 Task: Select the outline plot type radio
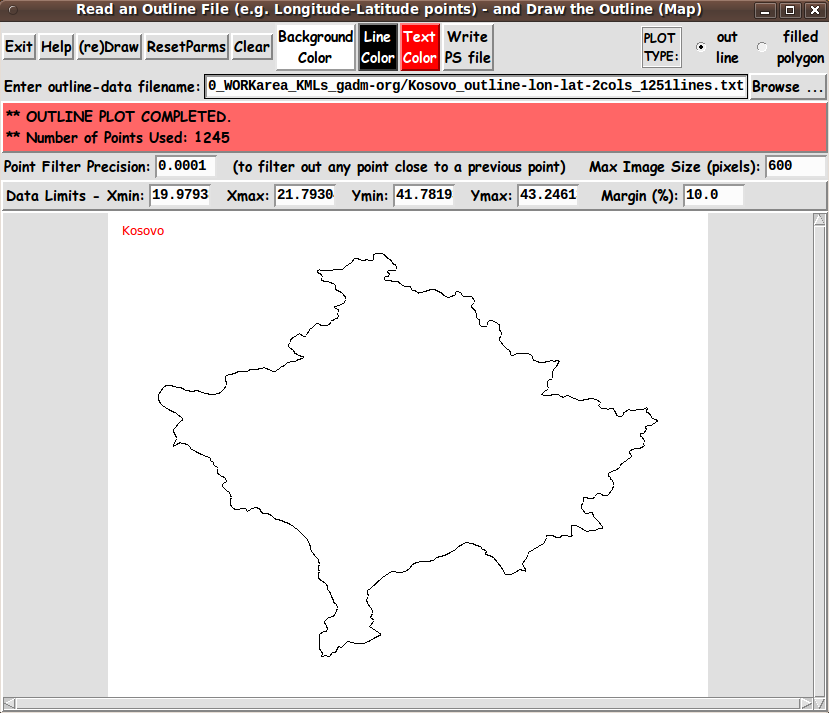click(x=701, y=47)
